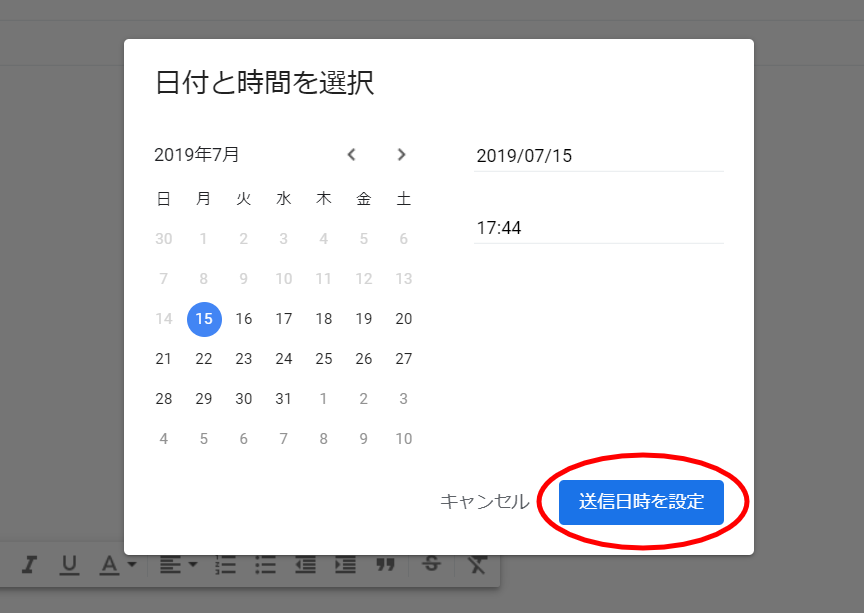This screenshot has width=864, height=613.
Task: Select day 24 in the calendar
Action: pyautogui.click(x=284, y=359)
